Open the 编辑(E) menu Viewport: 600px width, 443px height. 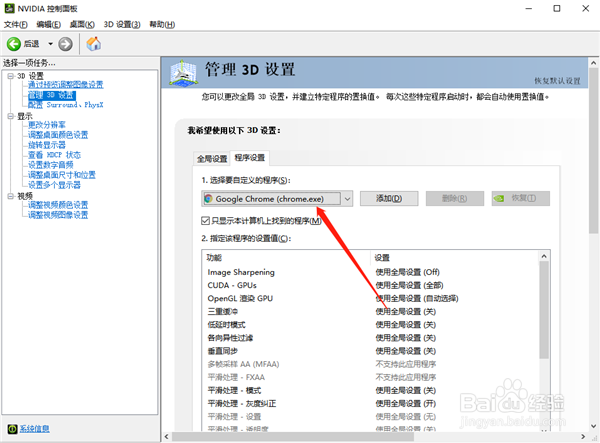pyautogui.click(x=49, y=24)
